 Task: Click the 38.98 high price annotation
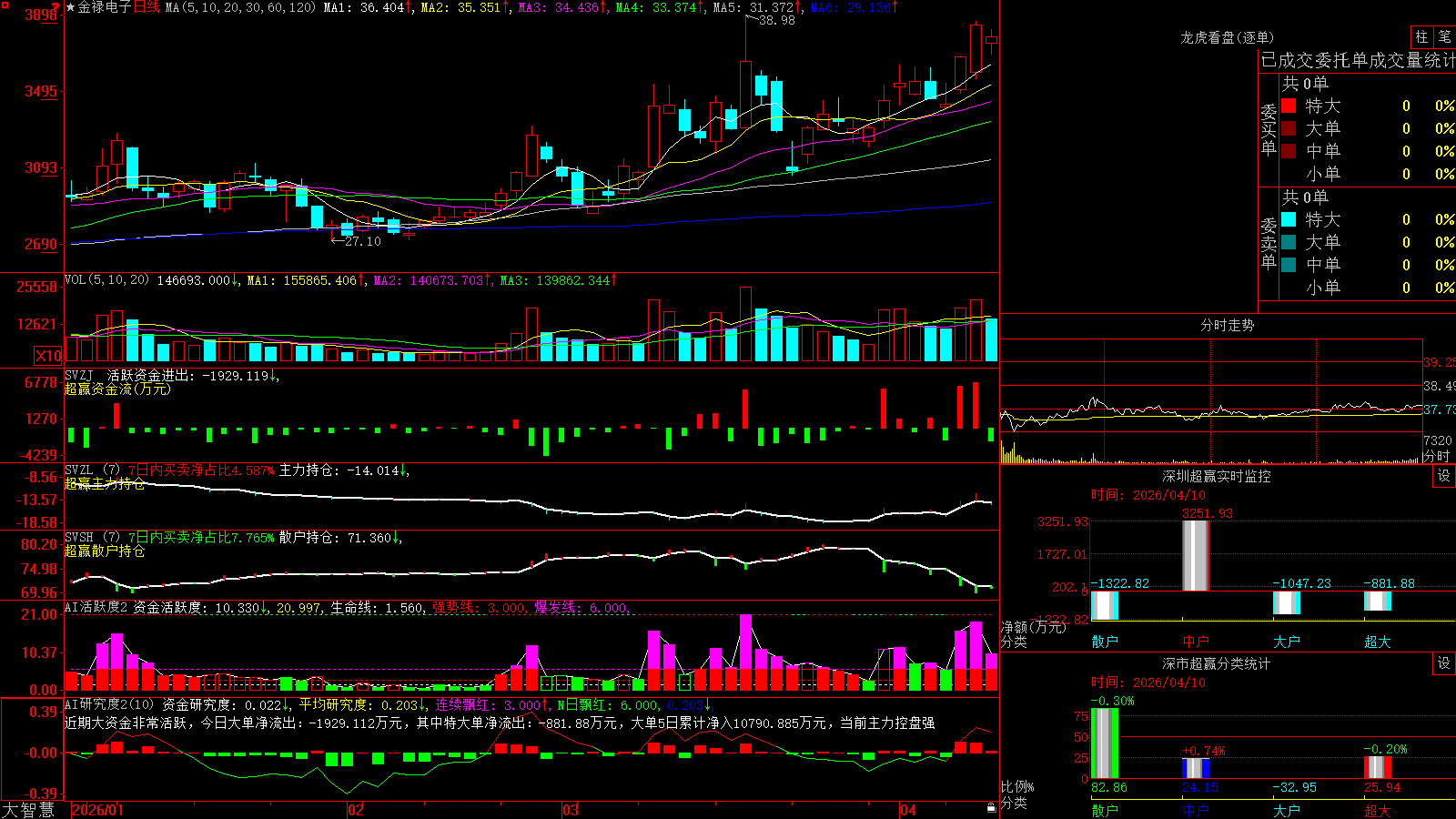click(x=776, y=20)
